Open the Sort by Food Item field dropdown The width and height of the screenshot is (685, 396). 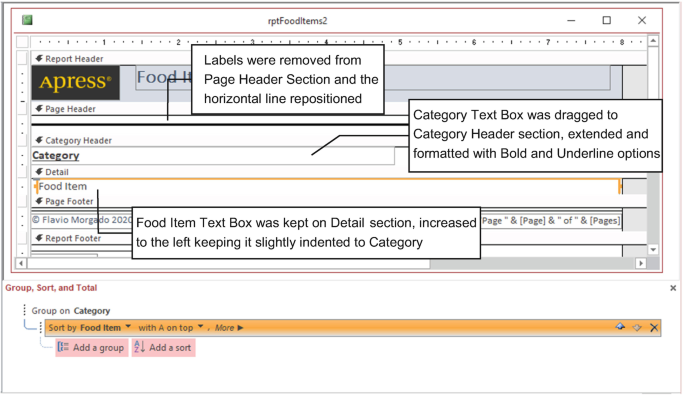point(128,327)
